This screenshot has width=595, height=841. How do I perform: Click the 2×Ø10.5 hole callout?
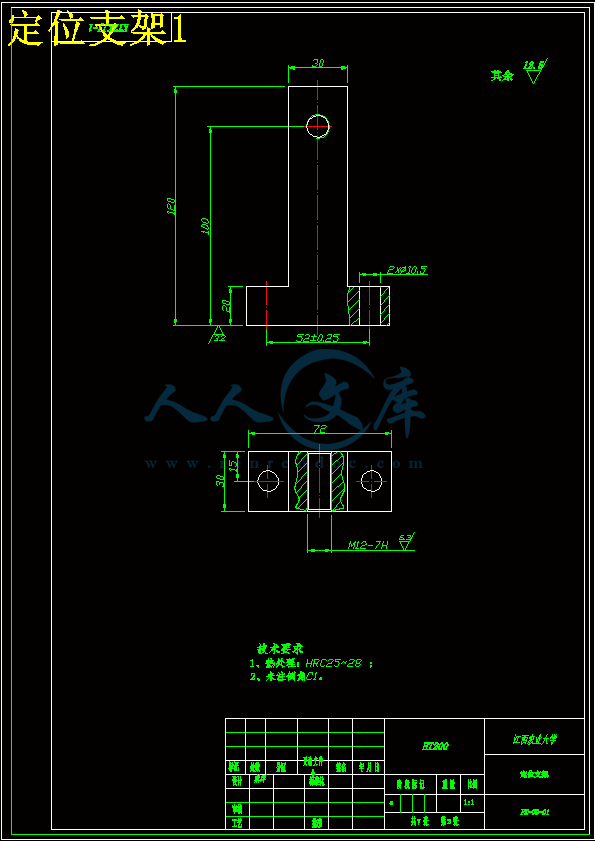tap(406, 270)
